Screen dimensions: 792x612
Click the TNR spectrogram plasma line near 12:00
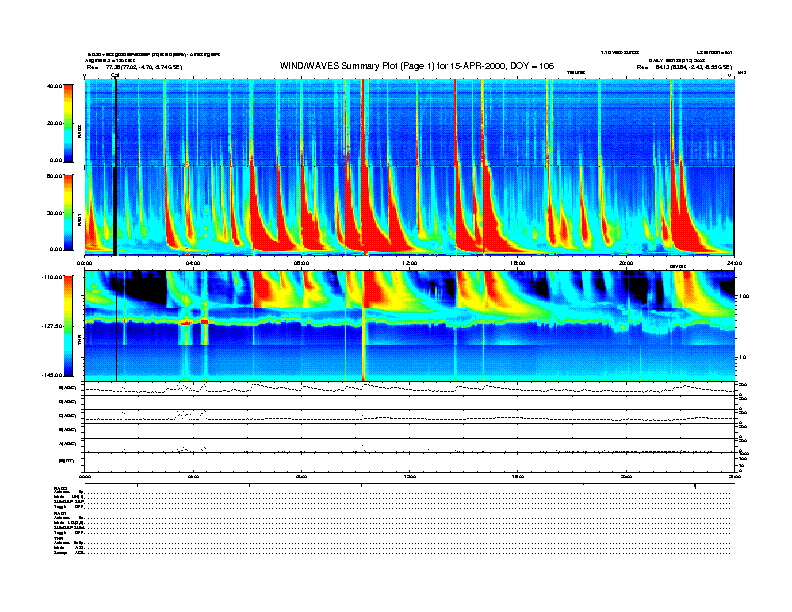pos(410,321)
